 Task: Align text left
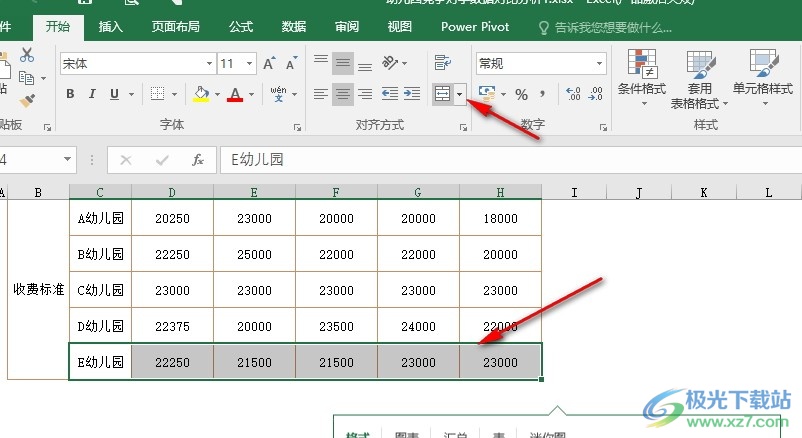coord(321,94)
